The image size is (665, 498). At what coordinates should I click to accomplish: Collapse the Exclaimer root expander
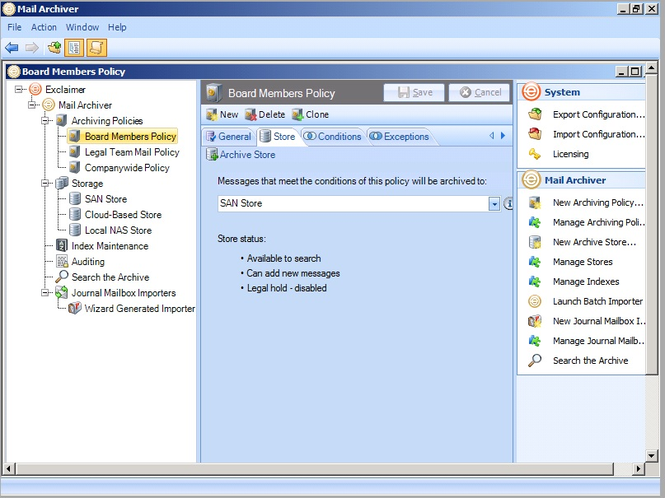coord(19,90)
